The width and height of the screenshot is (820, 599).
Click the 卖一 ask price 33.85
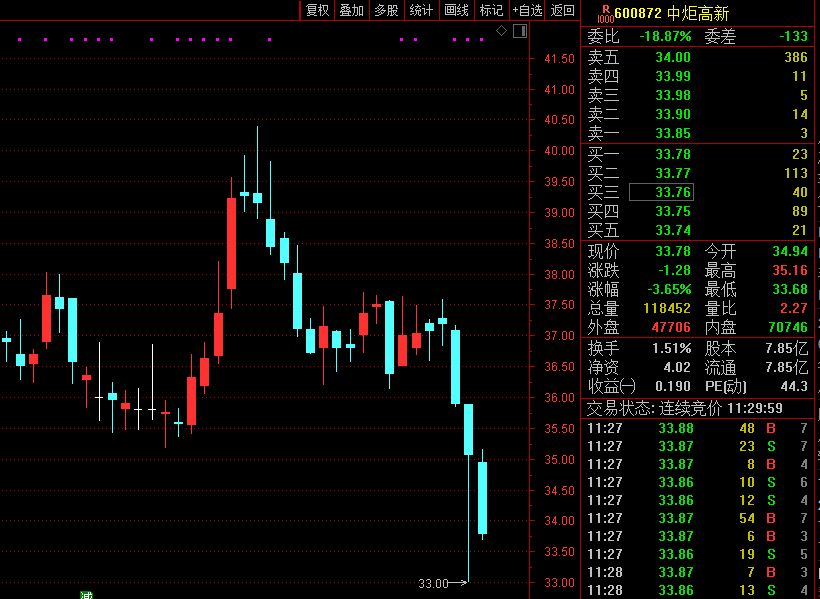(x=673, y=133)
